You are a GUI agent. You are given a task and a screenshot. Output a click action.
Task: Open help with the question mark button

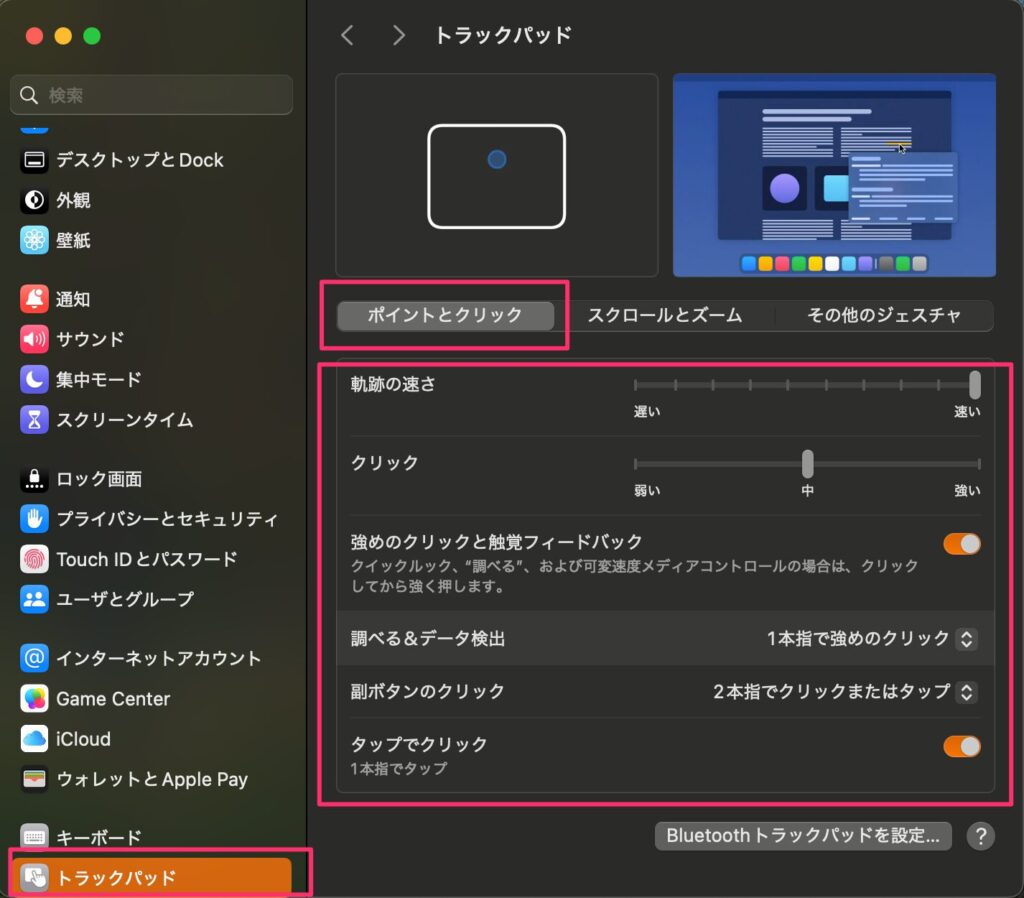click(981, 836)
